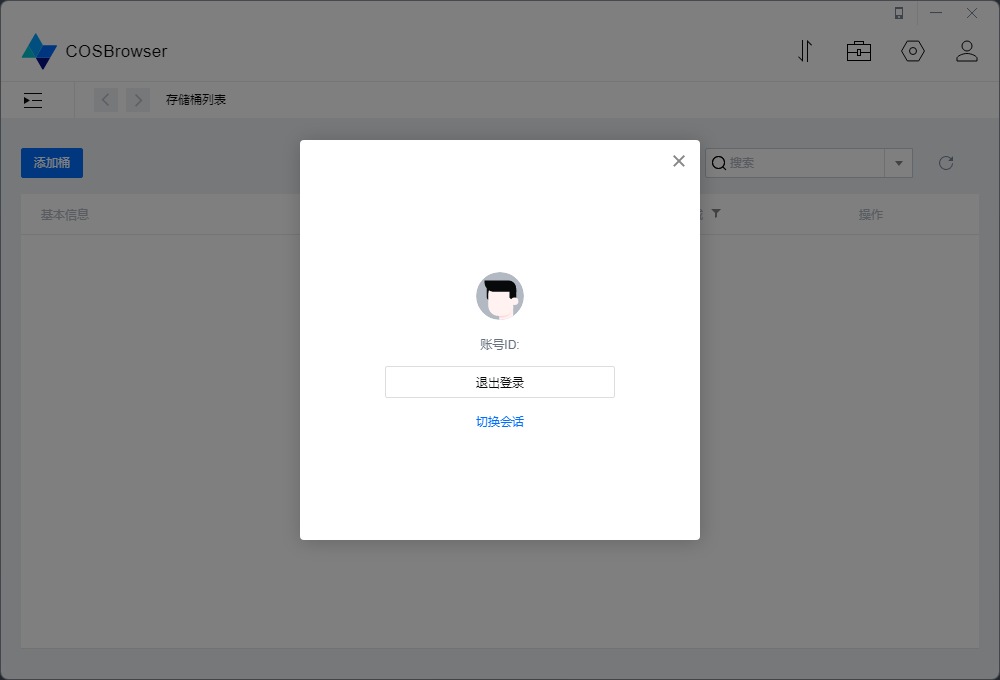Click the user account icon
Viewport: 1000px width, 680px height.
pos(967,51)
